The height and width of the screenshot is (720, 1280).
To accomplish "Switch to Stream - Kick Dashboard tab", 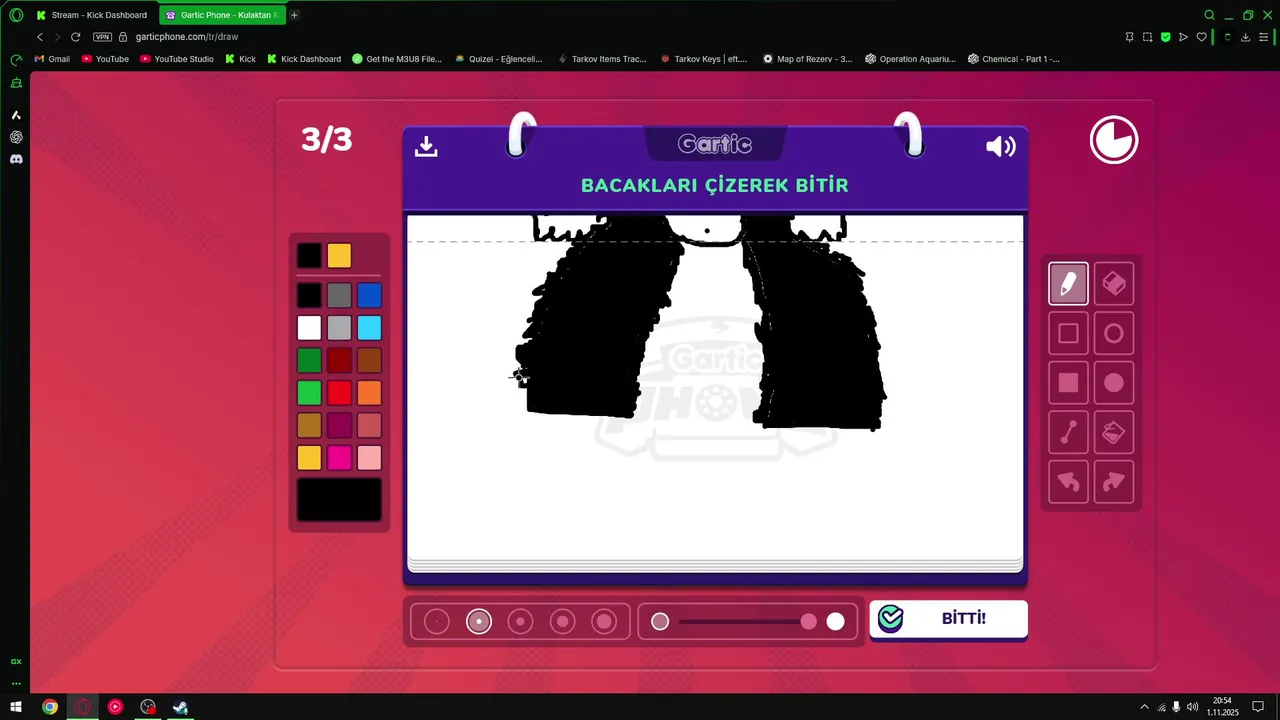I will (x=91, y=15).
